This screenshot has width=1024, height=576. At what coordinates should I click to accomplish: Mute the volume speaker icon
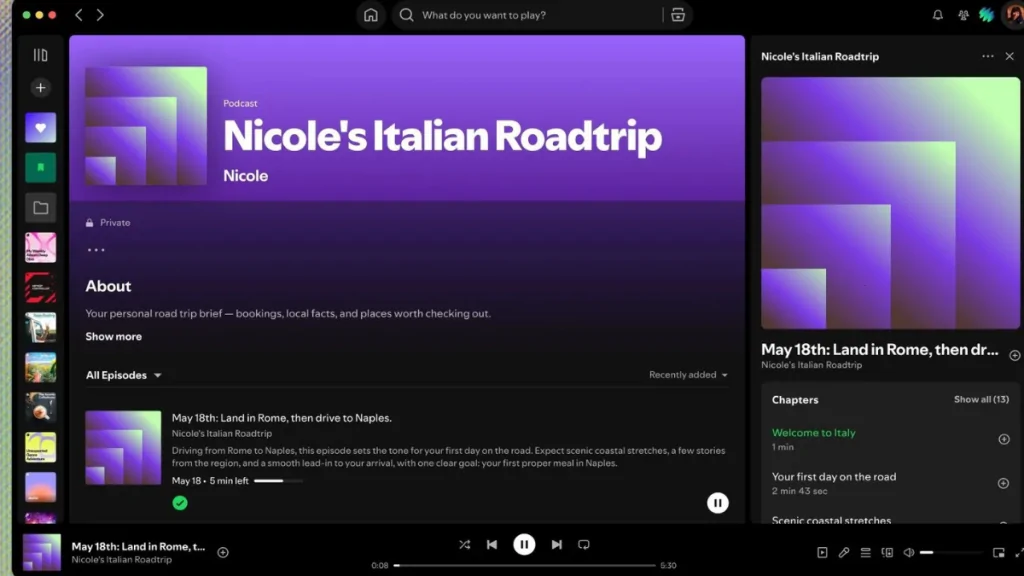pos(908,552)
